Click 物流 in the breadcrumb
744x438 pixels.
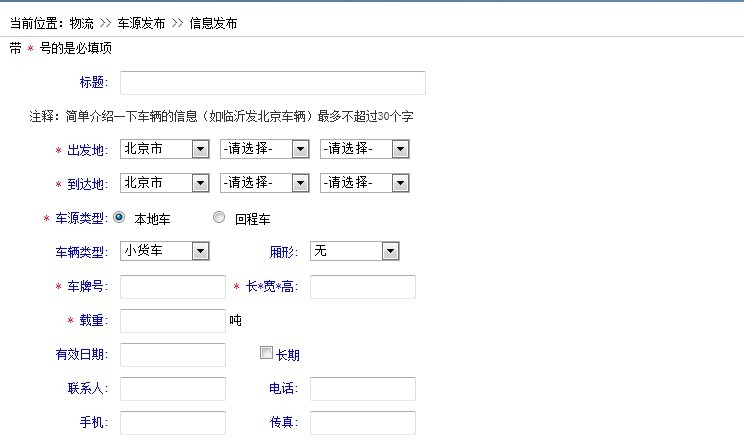[82, 23]
